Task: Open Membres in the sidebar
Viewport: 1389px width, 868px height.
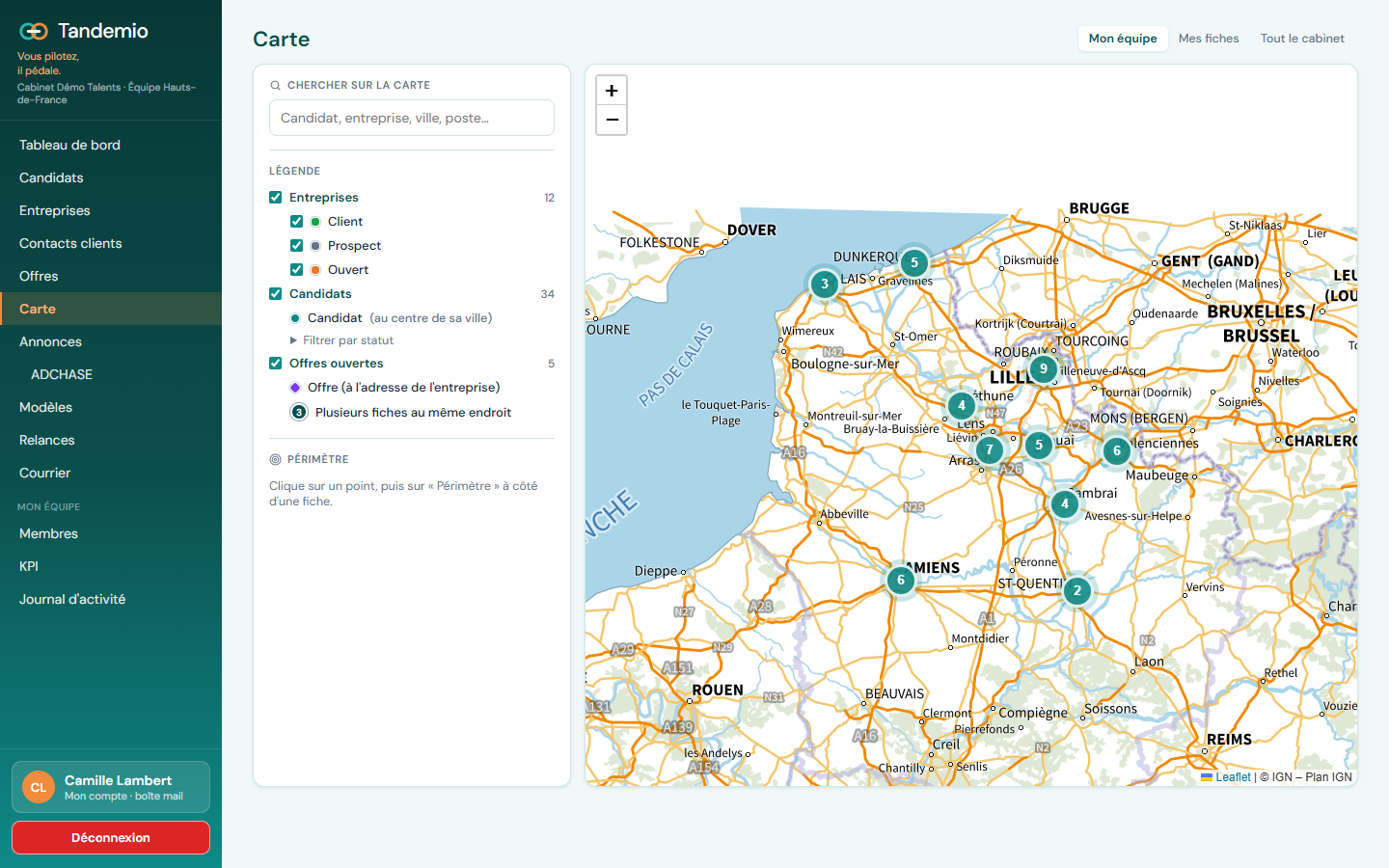Action: 111,533
